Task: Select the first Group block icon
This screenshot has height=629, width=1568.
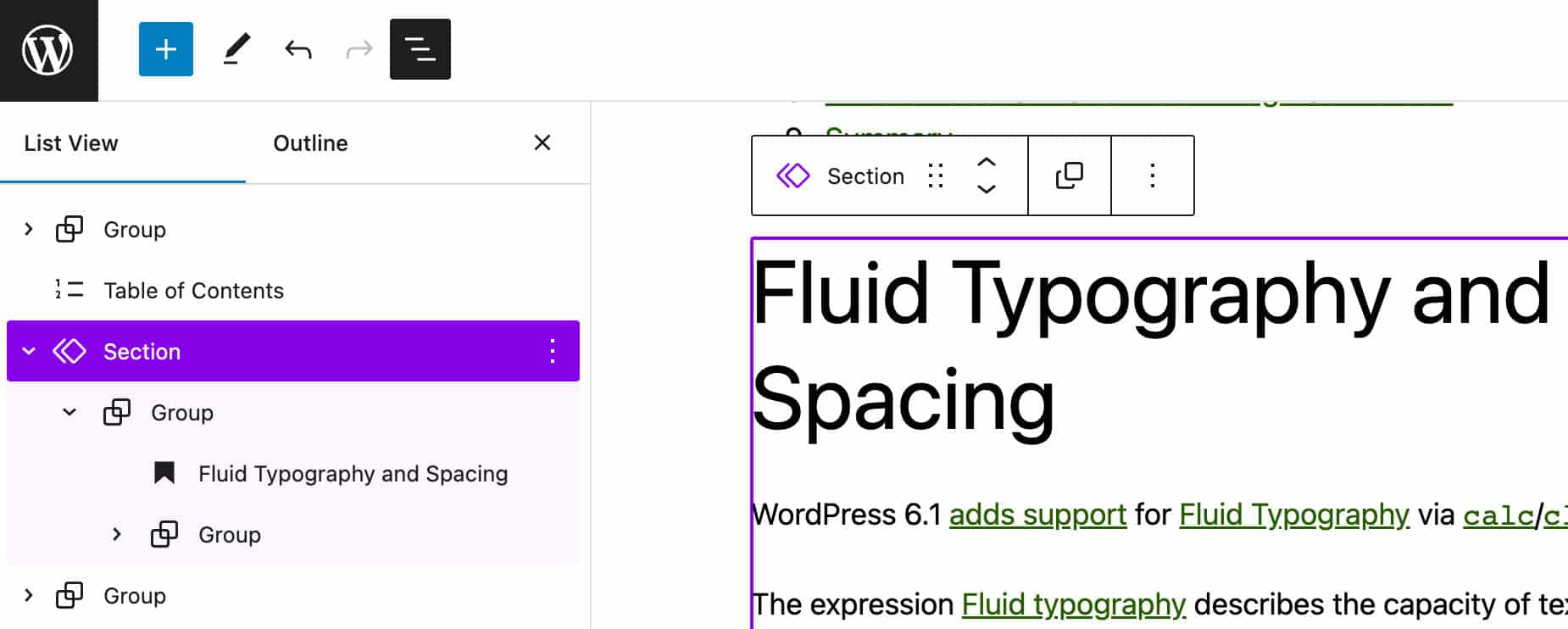Action: pos(70,229)
